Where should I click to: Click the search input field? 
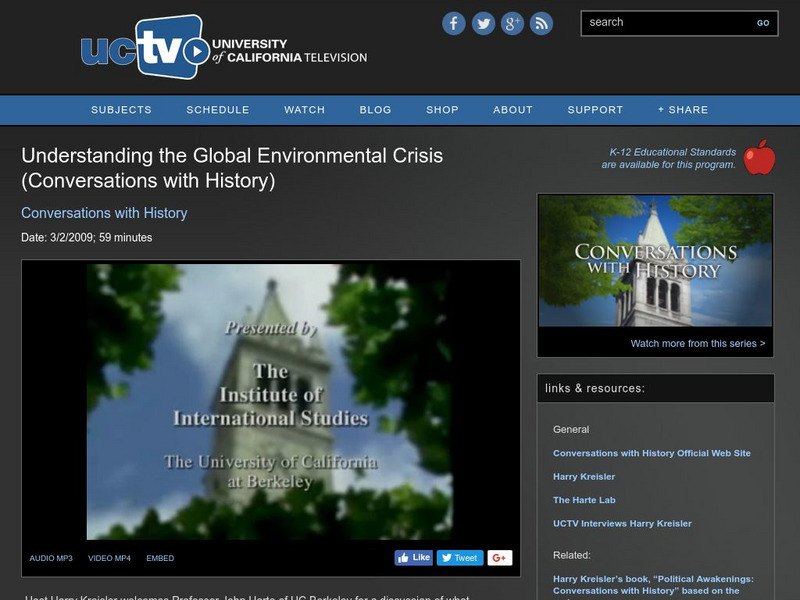click(x=666, y=23)
